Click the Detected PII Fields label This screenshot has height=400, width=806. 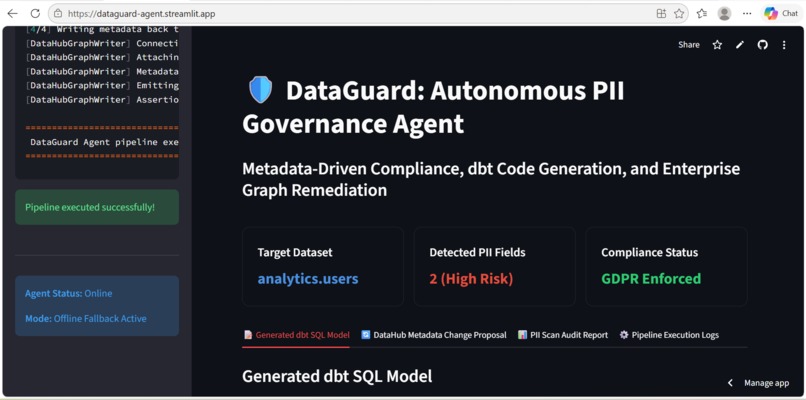point(478,252)
